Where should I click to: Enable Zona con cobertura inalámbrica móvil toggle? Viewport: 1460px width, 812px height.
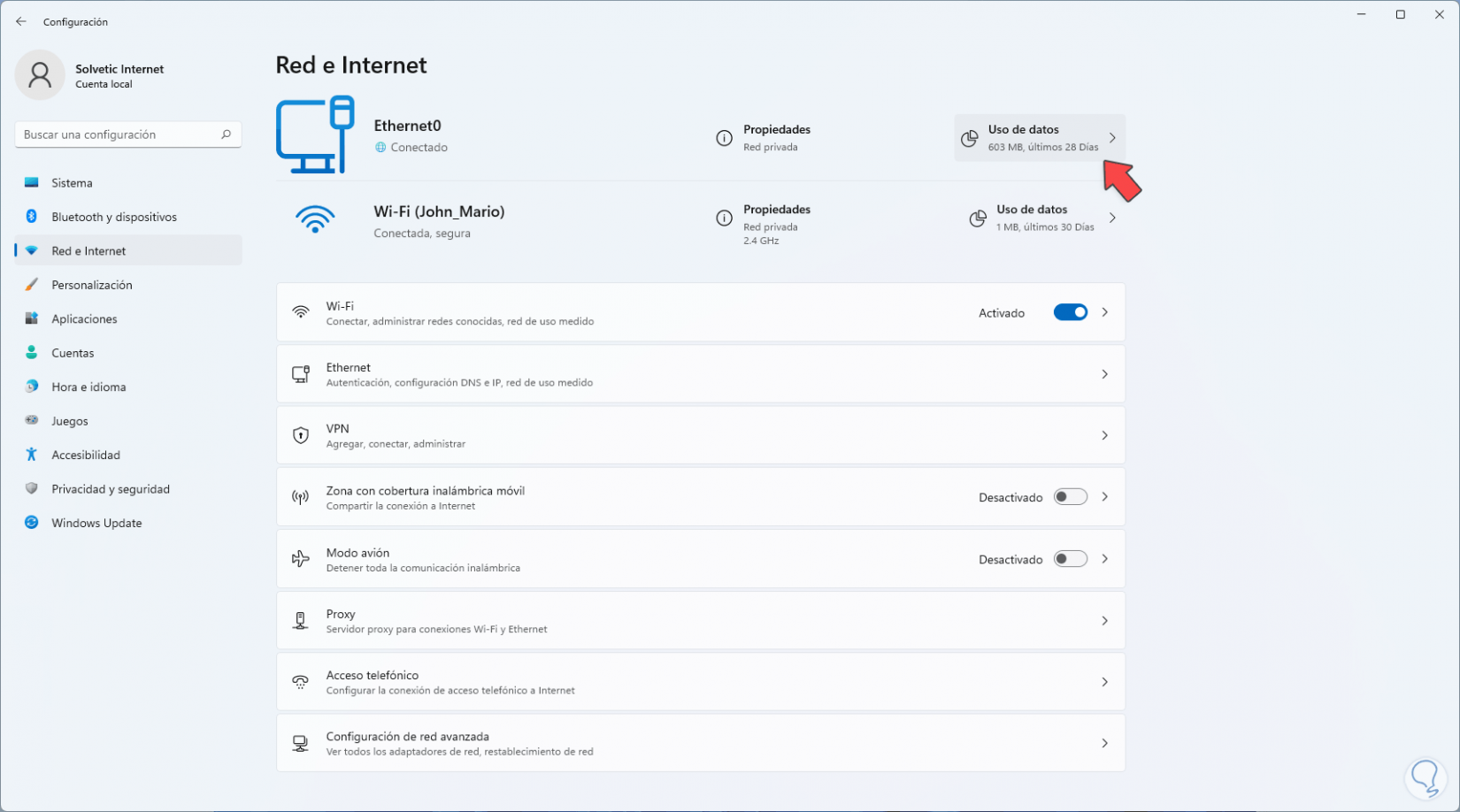click(x=1070, y=497)
